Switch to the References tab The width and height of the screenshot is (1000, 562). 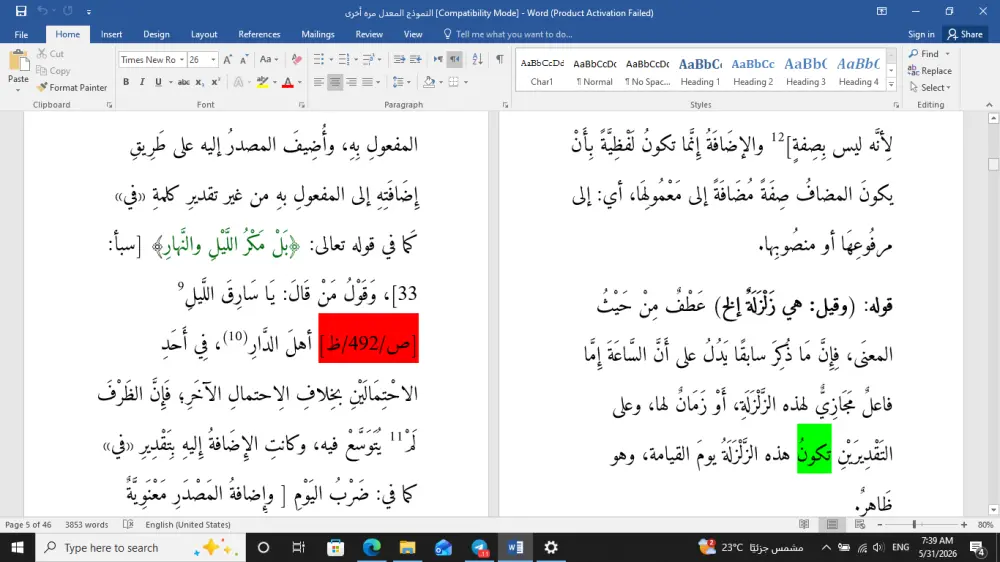coord(259,34)
